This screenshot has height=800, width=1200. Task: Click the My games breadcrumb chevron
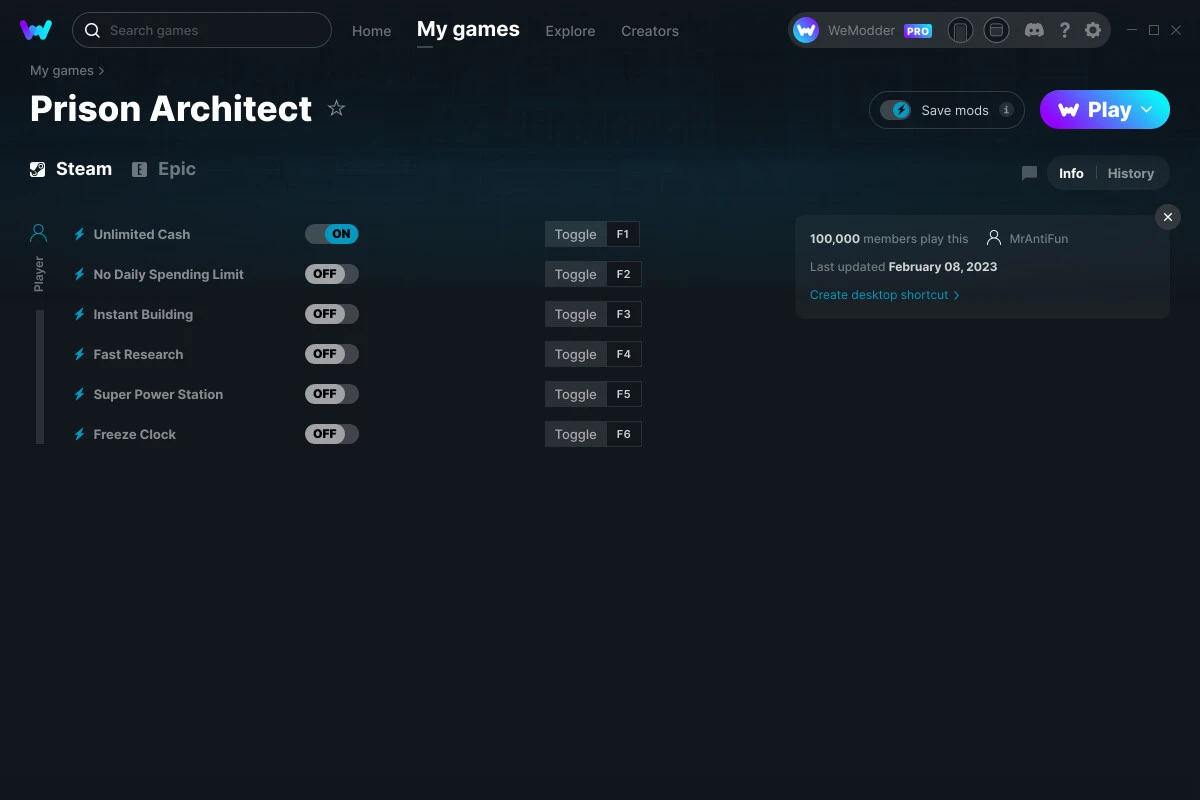(101, 71)
